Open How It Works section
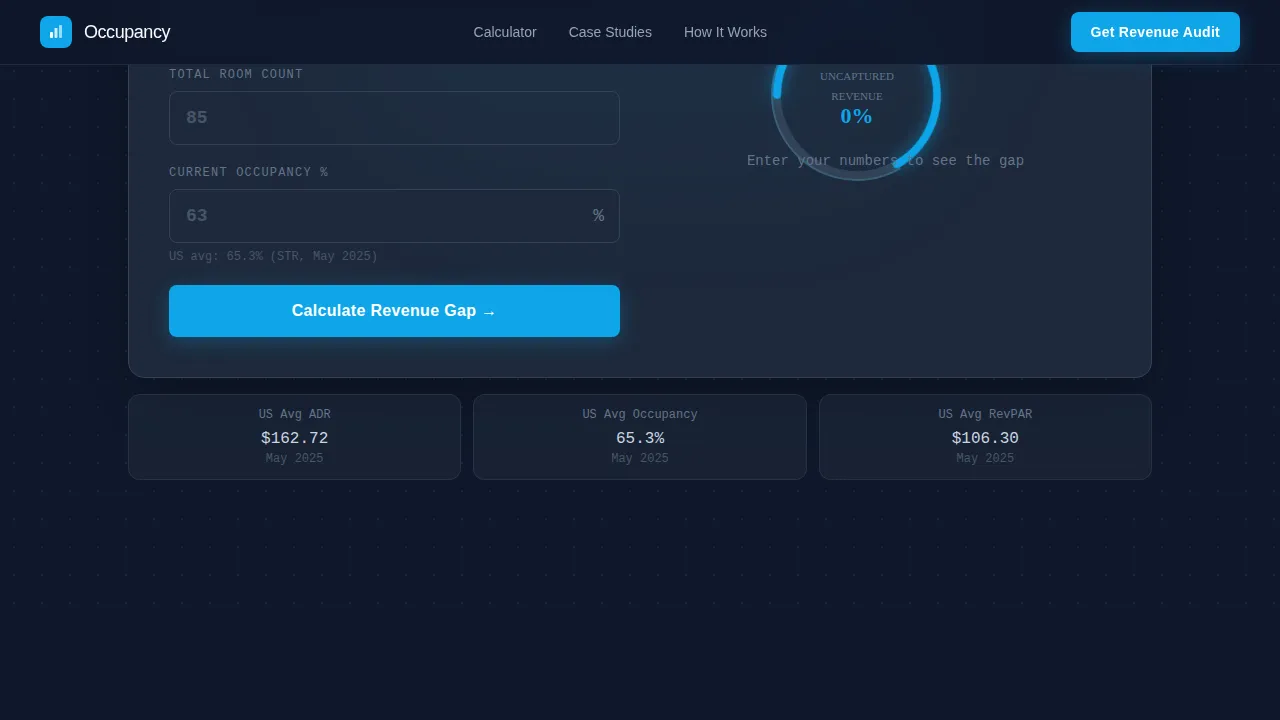 click(x=725, y=32)
